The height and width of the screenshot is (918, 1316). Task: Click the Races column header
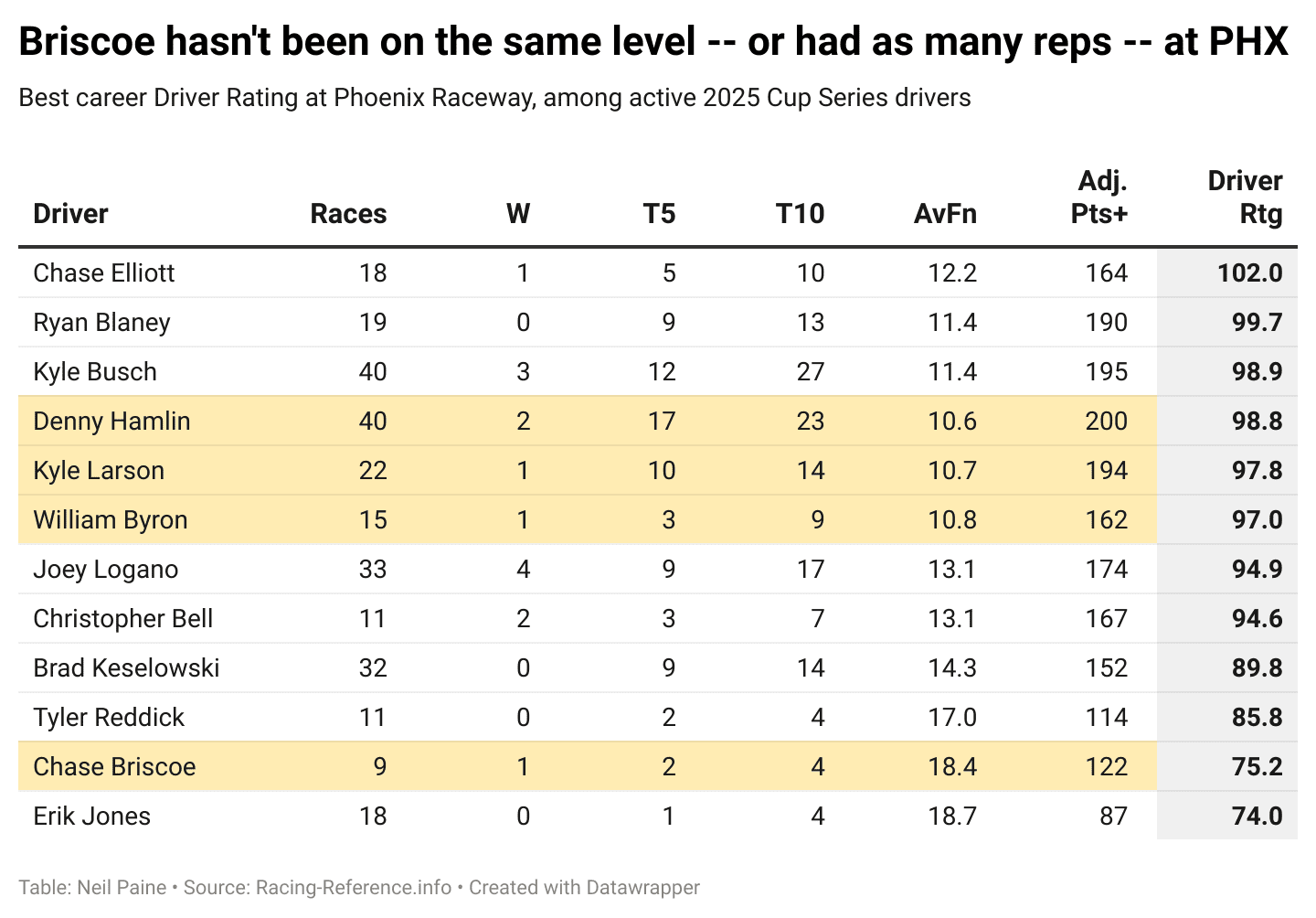pos(348,214)
